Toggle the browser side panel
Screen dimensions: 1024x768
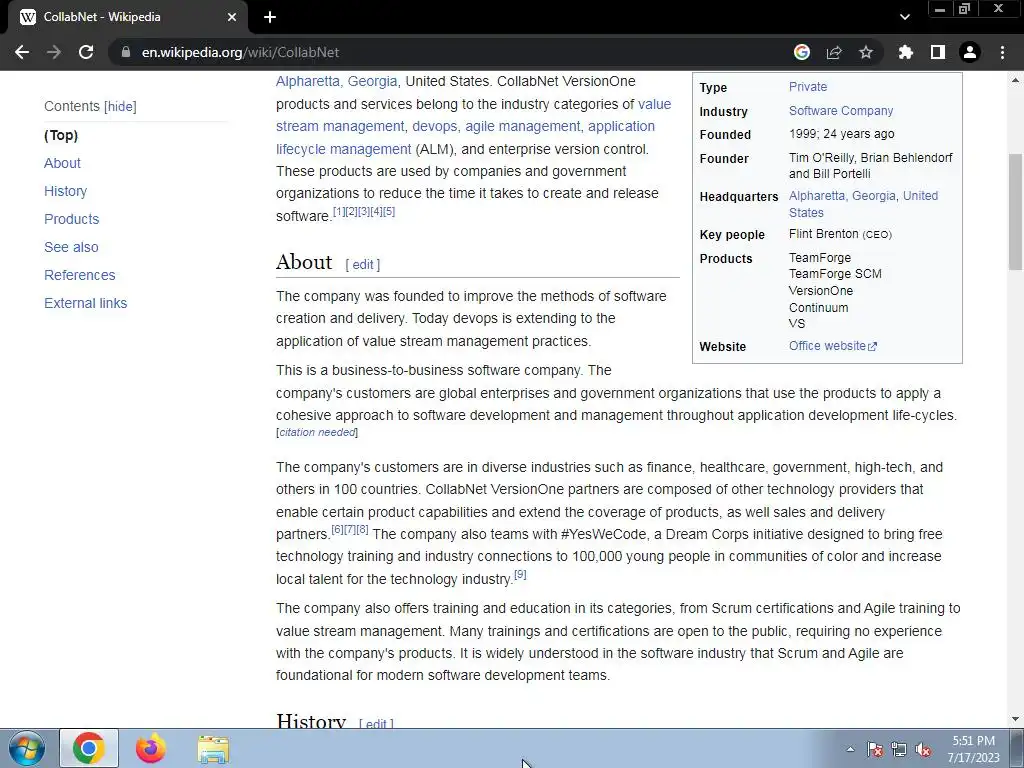938,52
